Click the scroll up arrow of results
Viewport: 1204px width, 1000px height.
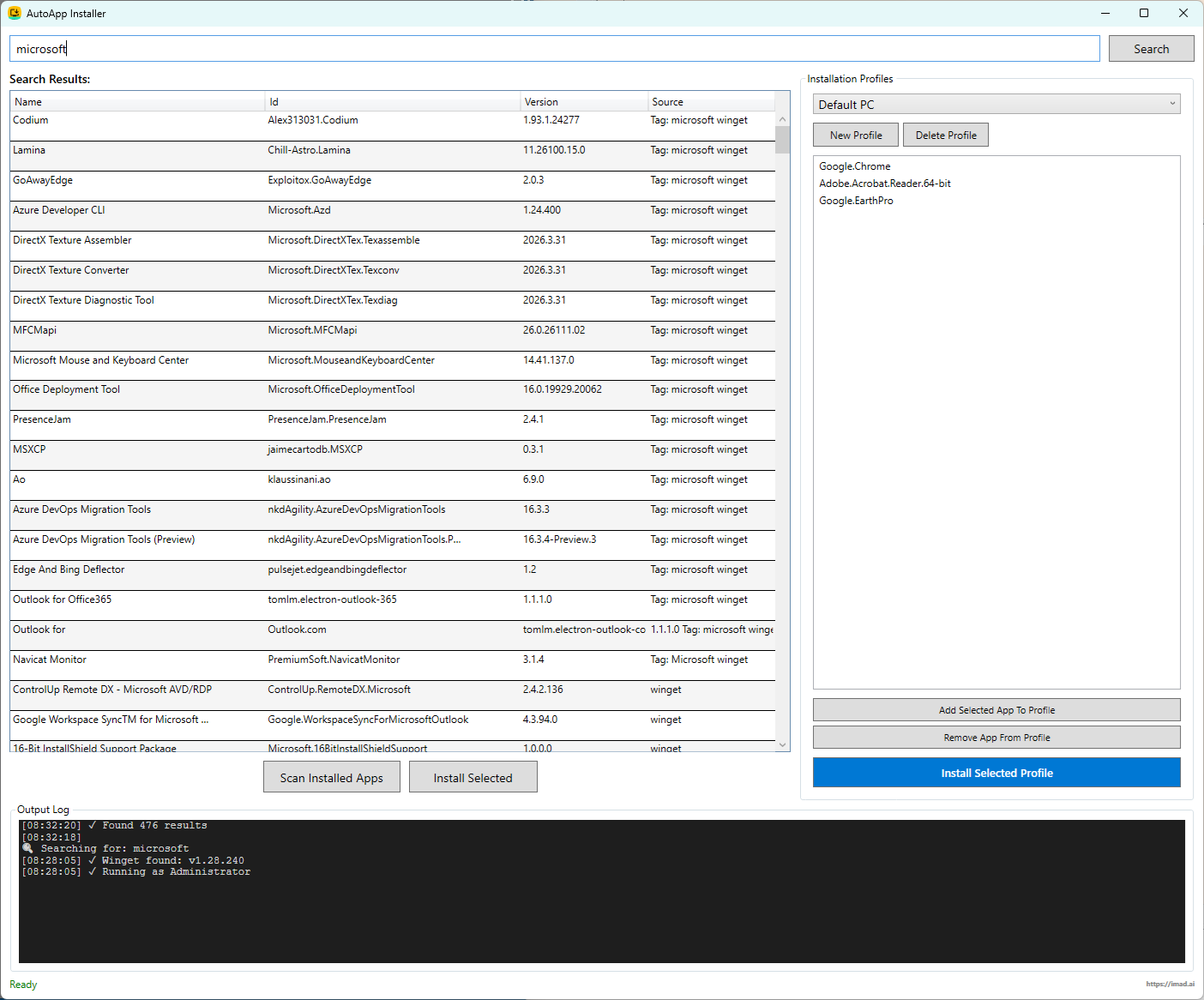[x=782, y=119]
